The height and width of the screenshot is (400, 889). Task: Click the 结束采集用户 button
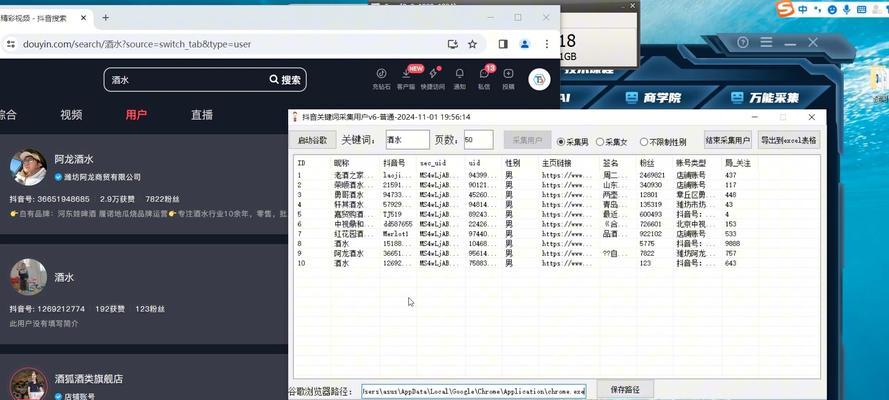(728, 140)
